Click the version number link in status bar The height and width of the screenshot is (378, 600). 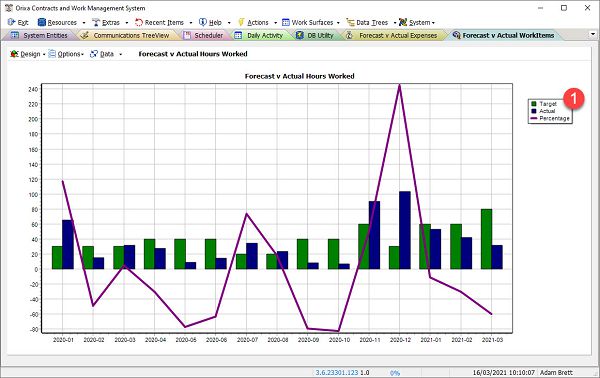point(337,372)
